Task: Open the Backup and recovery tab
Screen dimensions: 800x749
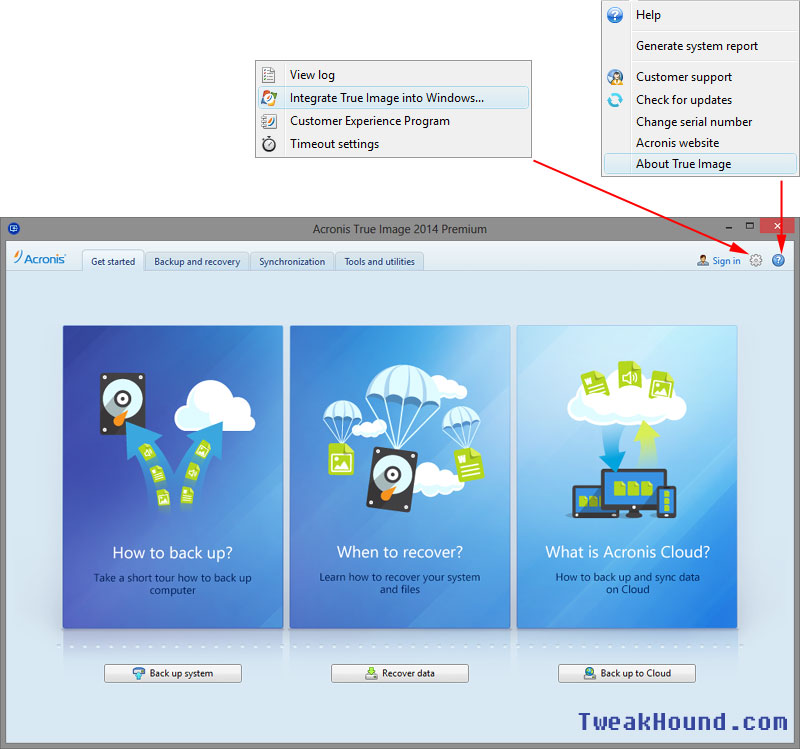Action: [197, 261]
